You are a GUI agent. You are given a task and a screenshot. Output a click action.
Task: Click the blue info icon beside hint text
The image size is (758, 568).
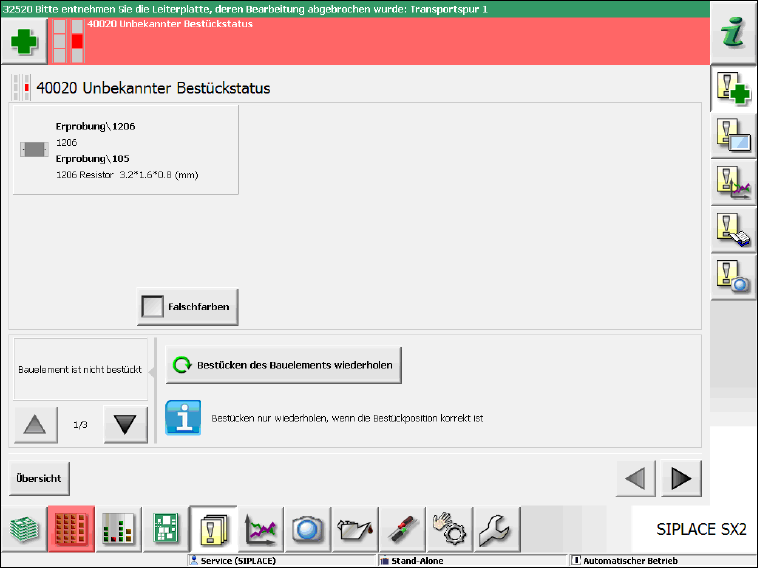(183, 418)
